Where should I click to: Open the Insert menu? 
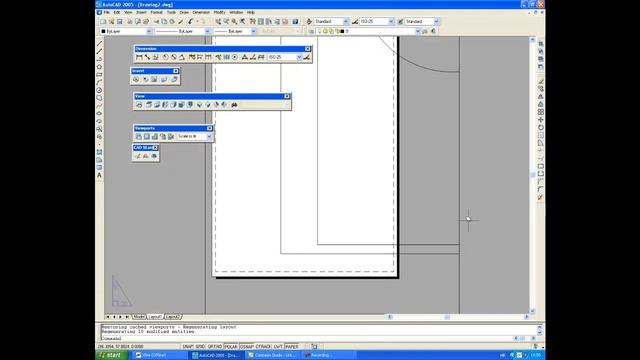pyautogui.click(x=141, y=13)
